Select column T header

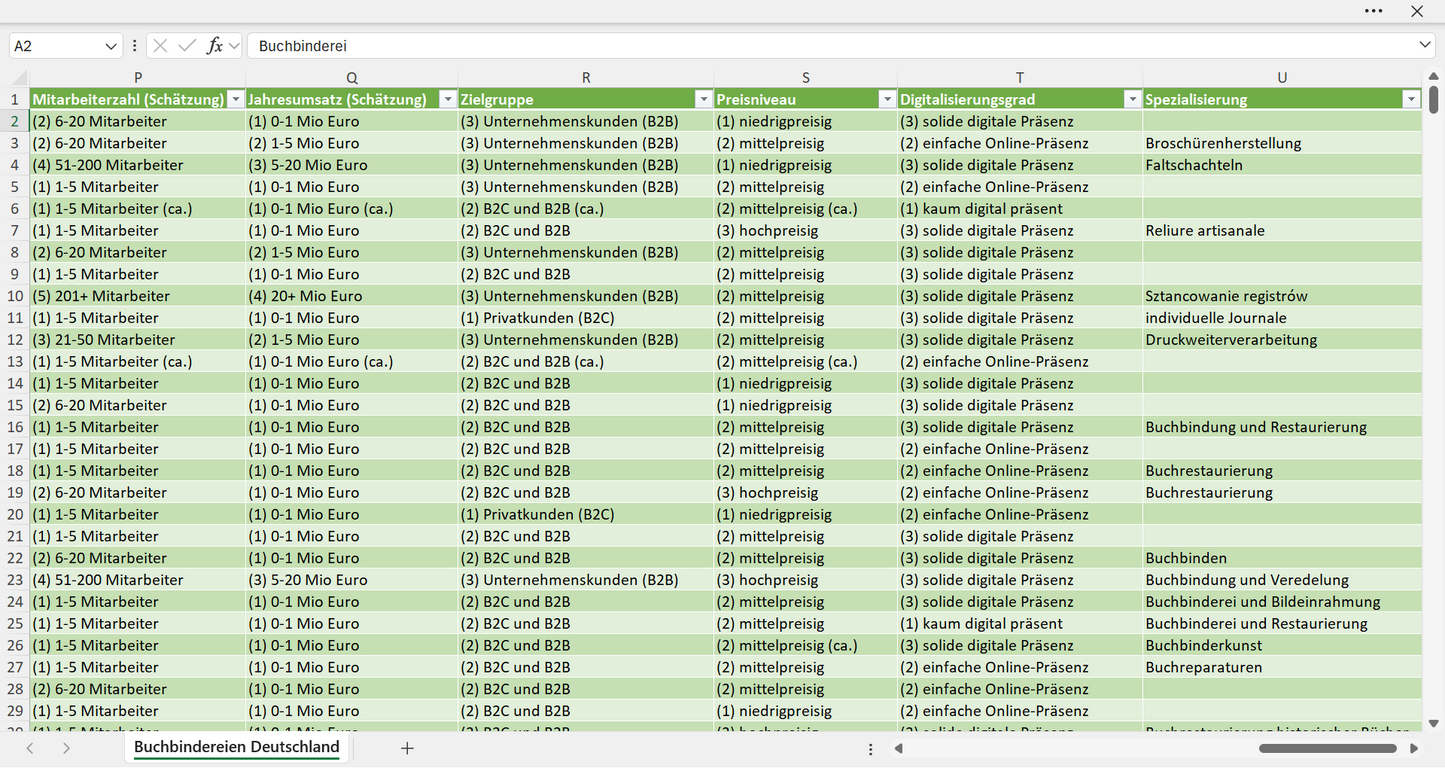(x=1020, y=78)
